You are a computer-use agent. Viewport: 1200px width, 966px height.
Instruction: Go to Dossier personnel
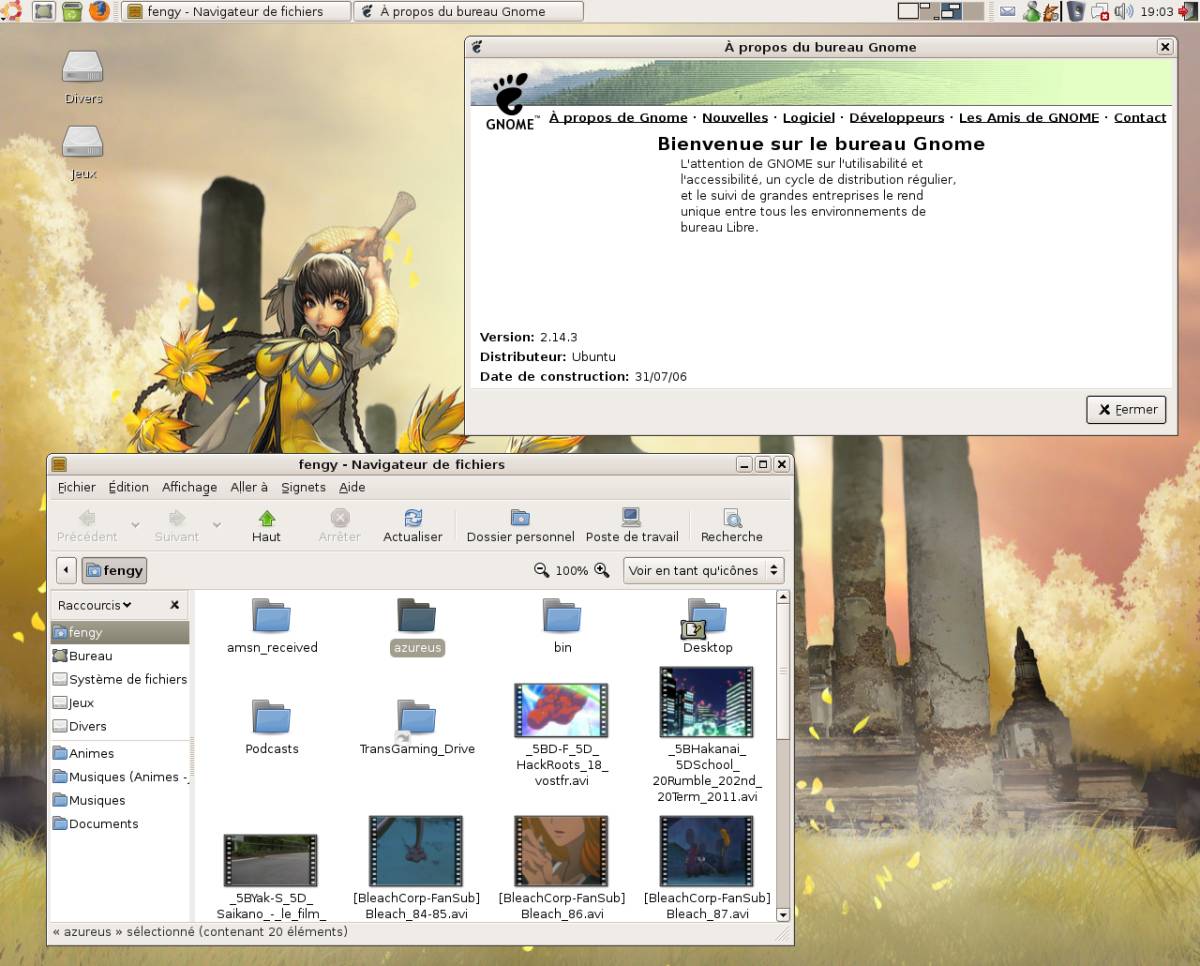pos(520,526)
